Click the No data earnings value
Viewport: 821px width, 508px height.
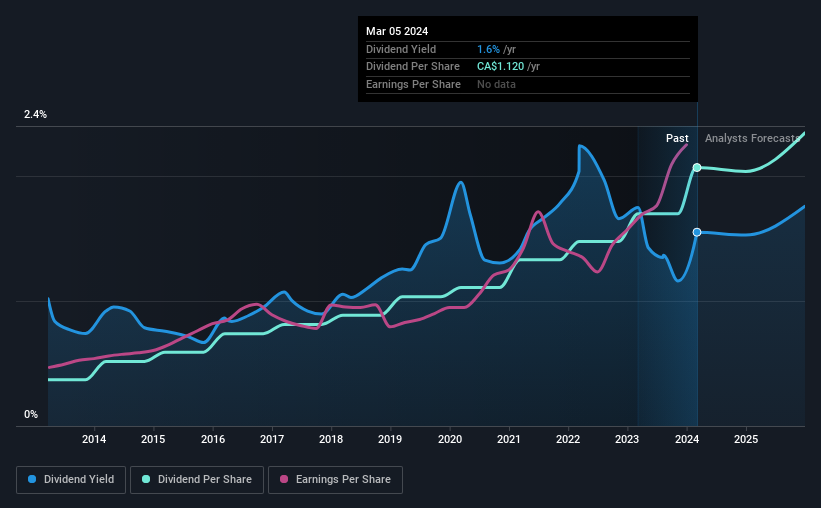[496, 84]
